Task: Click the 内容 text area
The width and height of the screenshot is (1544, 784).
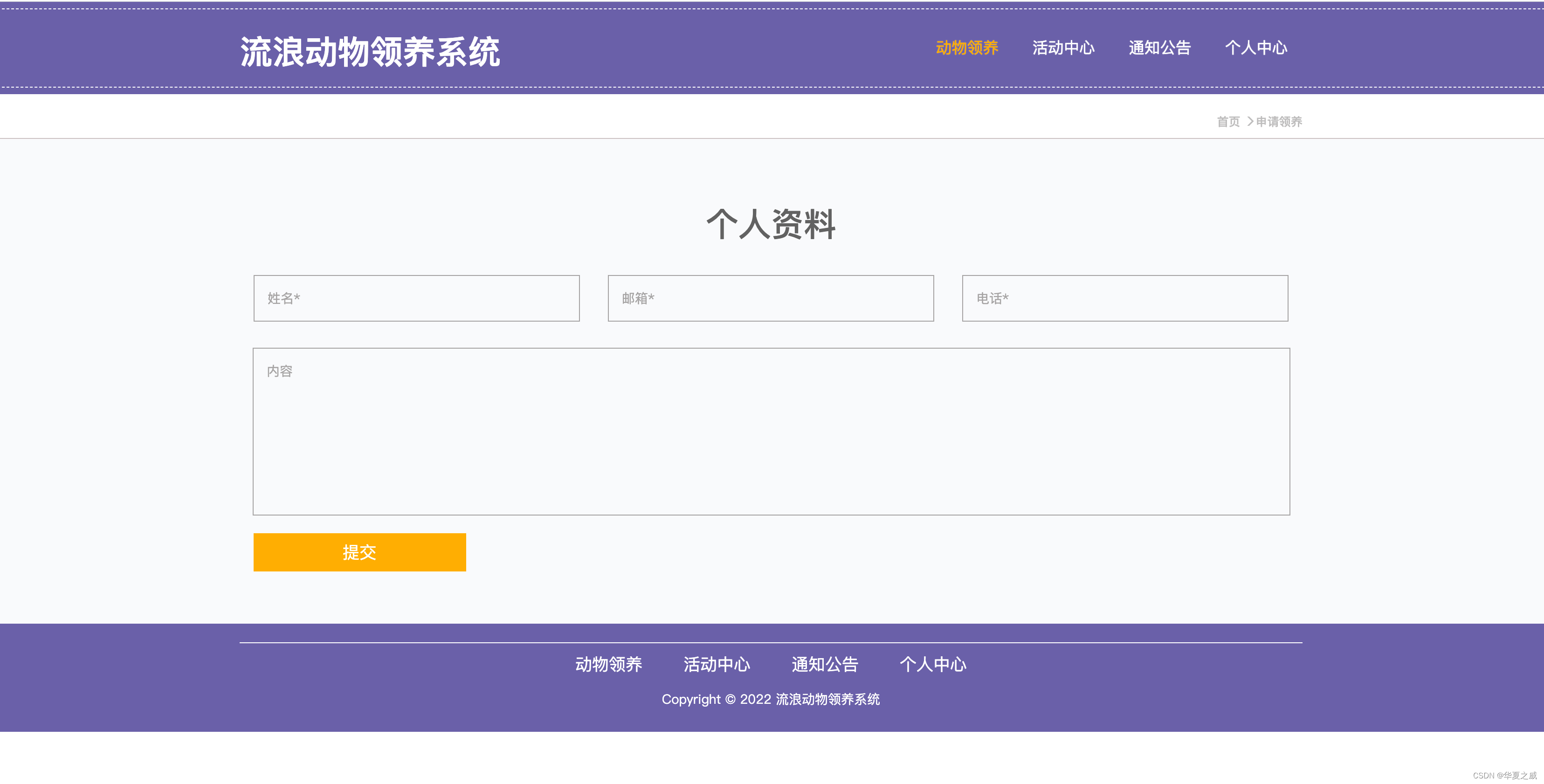Action: [772, 429]
